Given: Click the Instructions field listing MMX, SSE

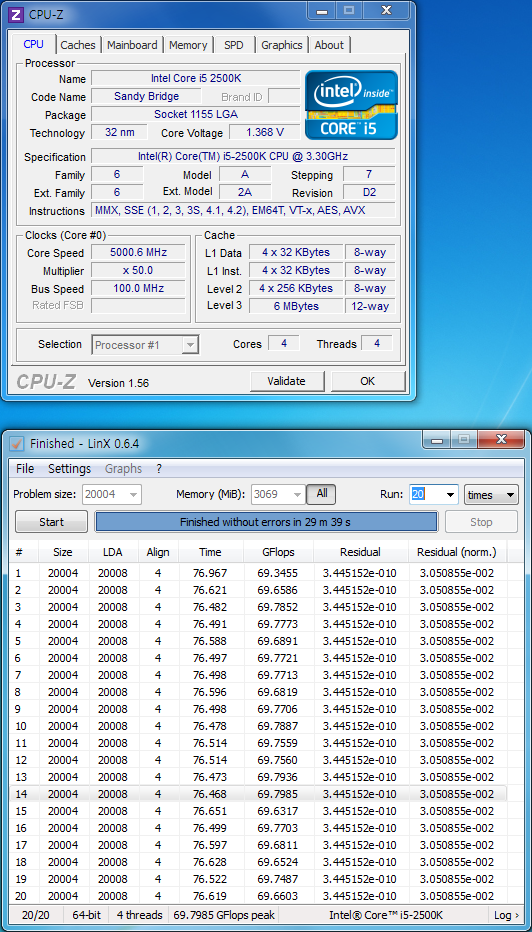Looking at the screenshot, I should pyautogui.click(x=243, y=210).
